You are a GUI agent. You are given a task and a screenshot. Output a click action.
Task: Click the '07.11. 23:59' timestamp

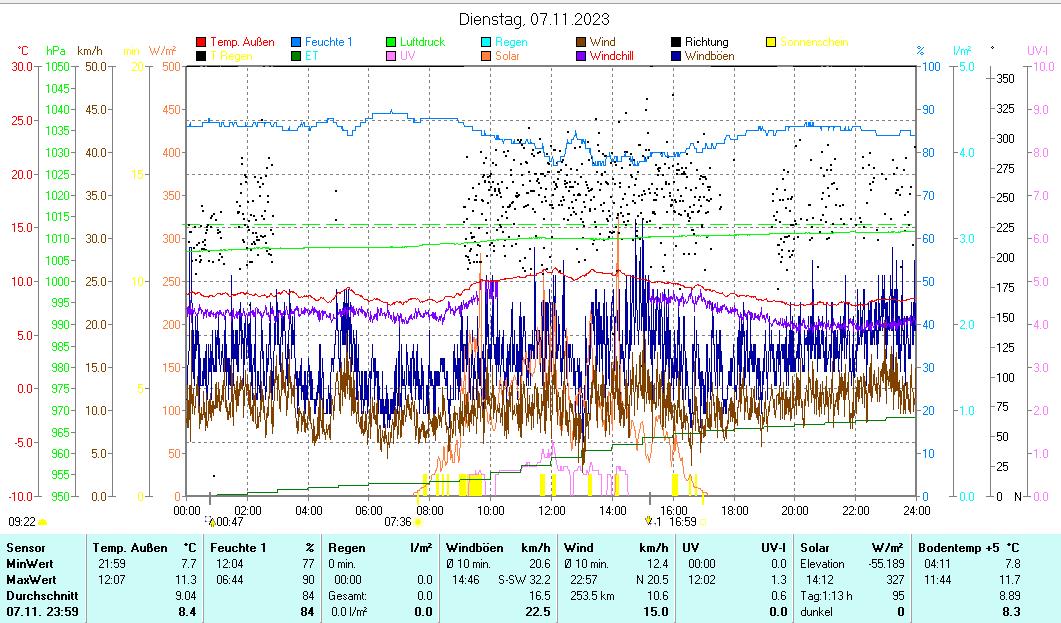click(42, 612)
